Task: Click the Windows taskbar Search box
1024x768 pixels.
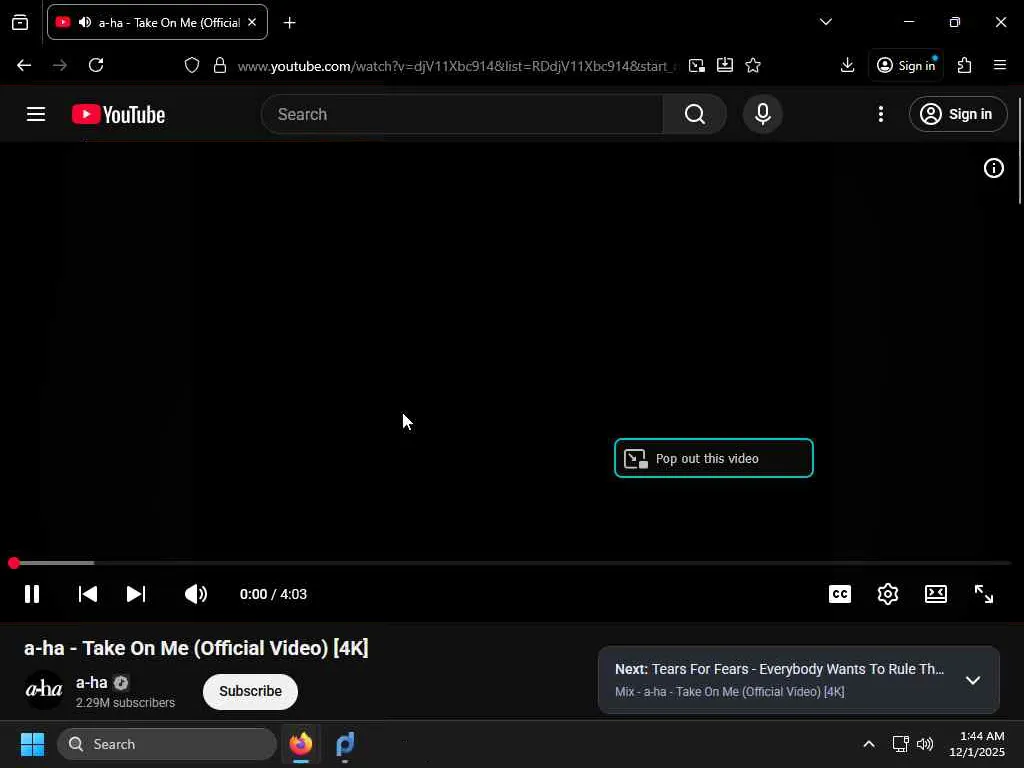Action: pyautogui.click(x=167, y=744)
